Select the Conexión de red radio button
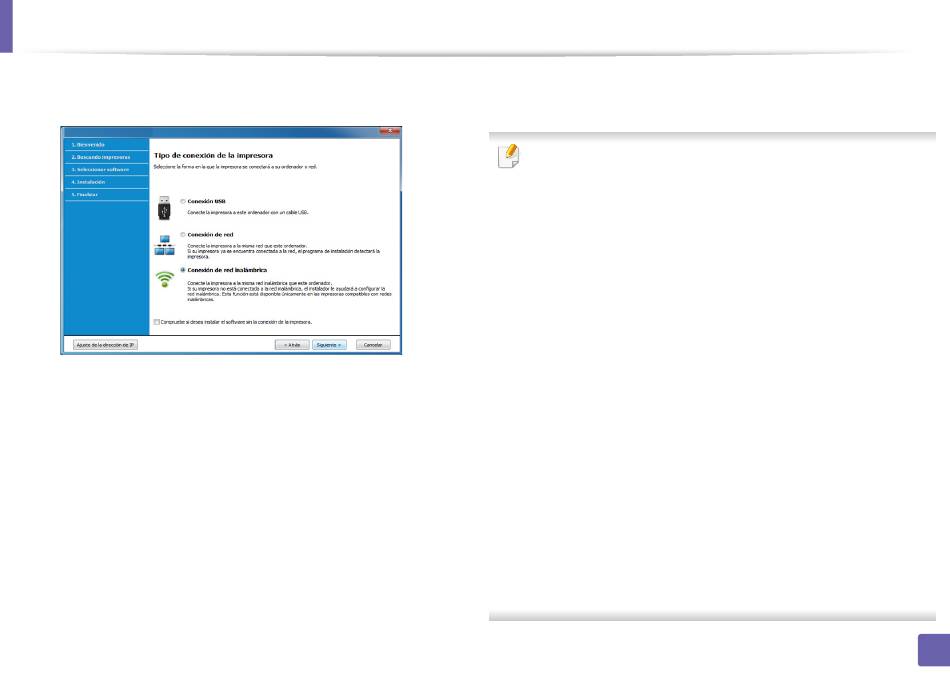 tap(183, 235)
